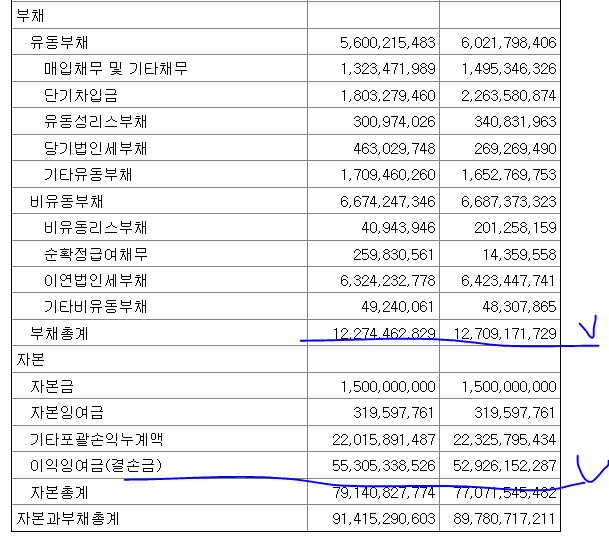
Task: Select the 매입채무 및 기타채무 label
Action: coord(116,69)
